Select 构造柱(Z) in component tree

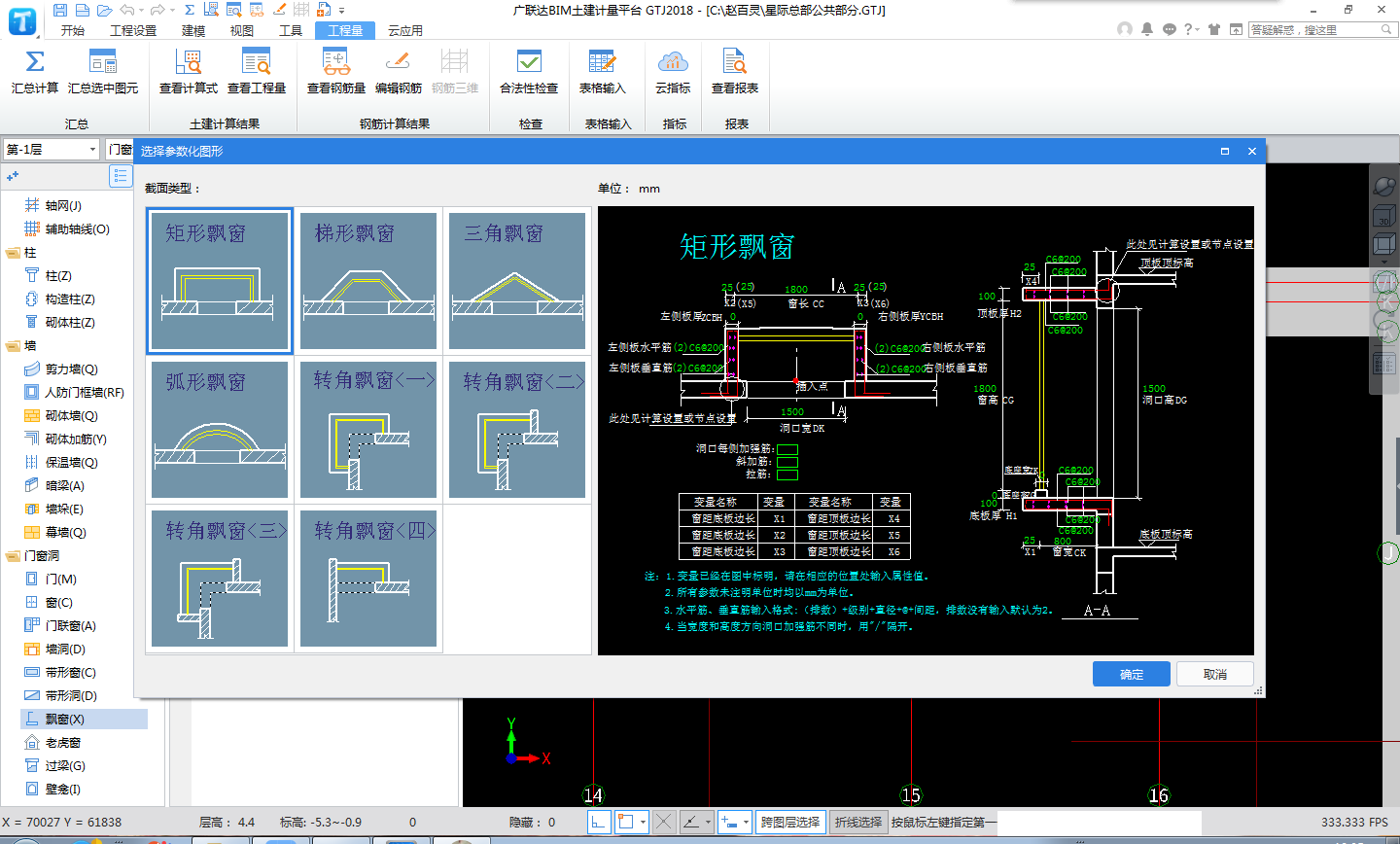coord(70,299)
